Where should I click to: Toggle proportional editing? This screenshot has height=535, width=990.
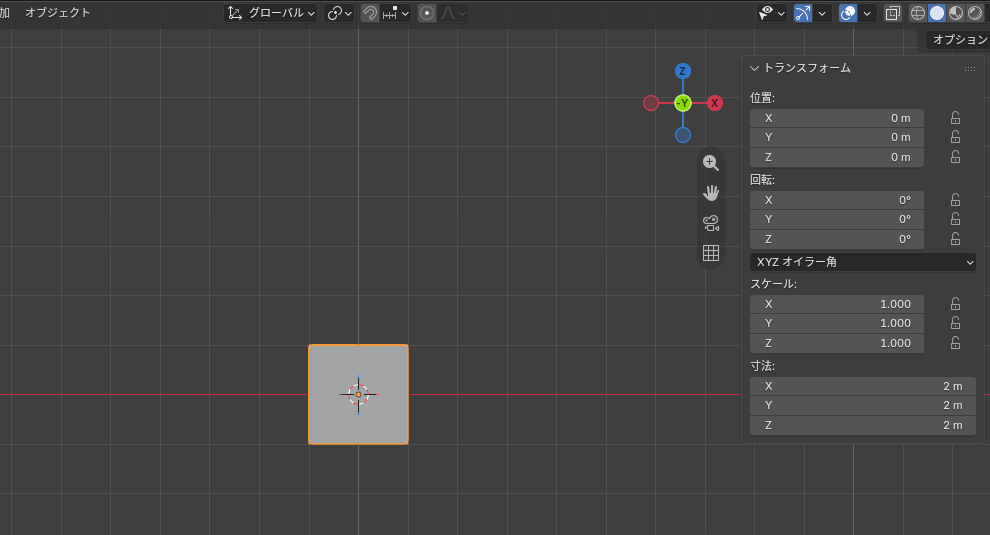(x=427, y=13)
